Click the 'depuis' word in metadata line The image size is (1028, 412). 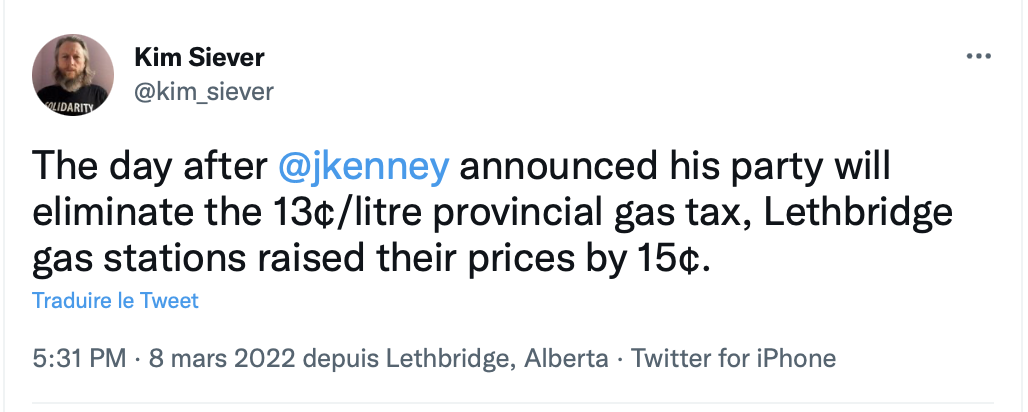pos(340,360)
